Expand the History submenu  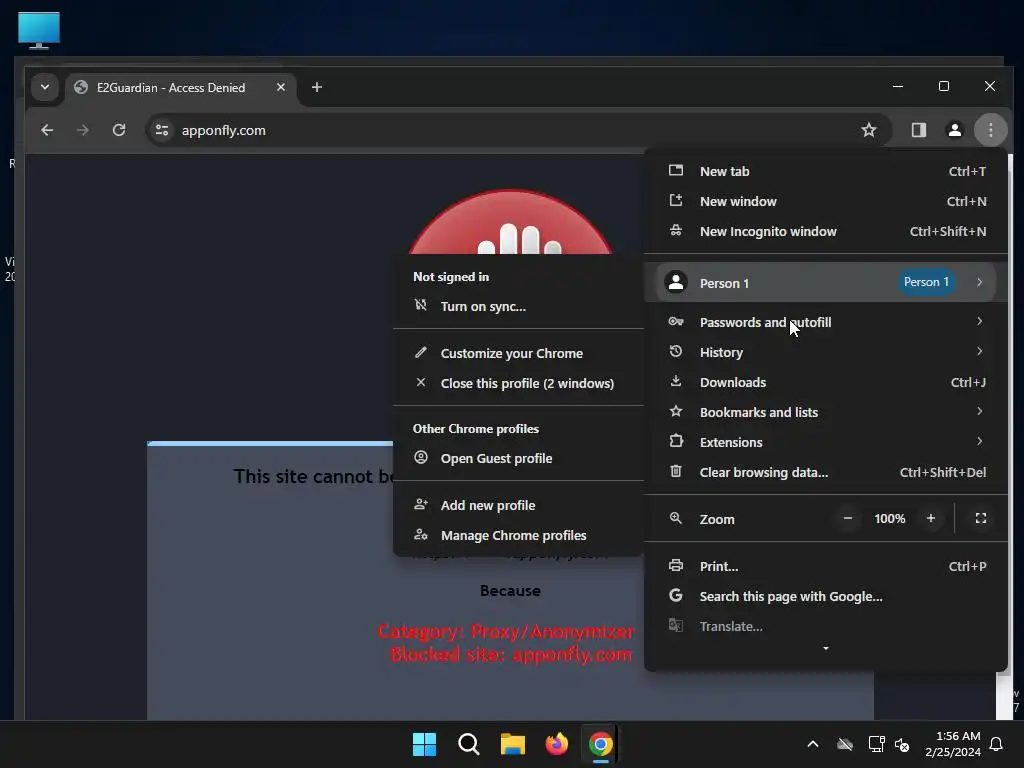pyautogui.click(x=825, y=352)
